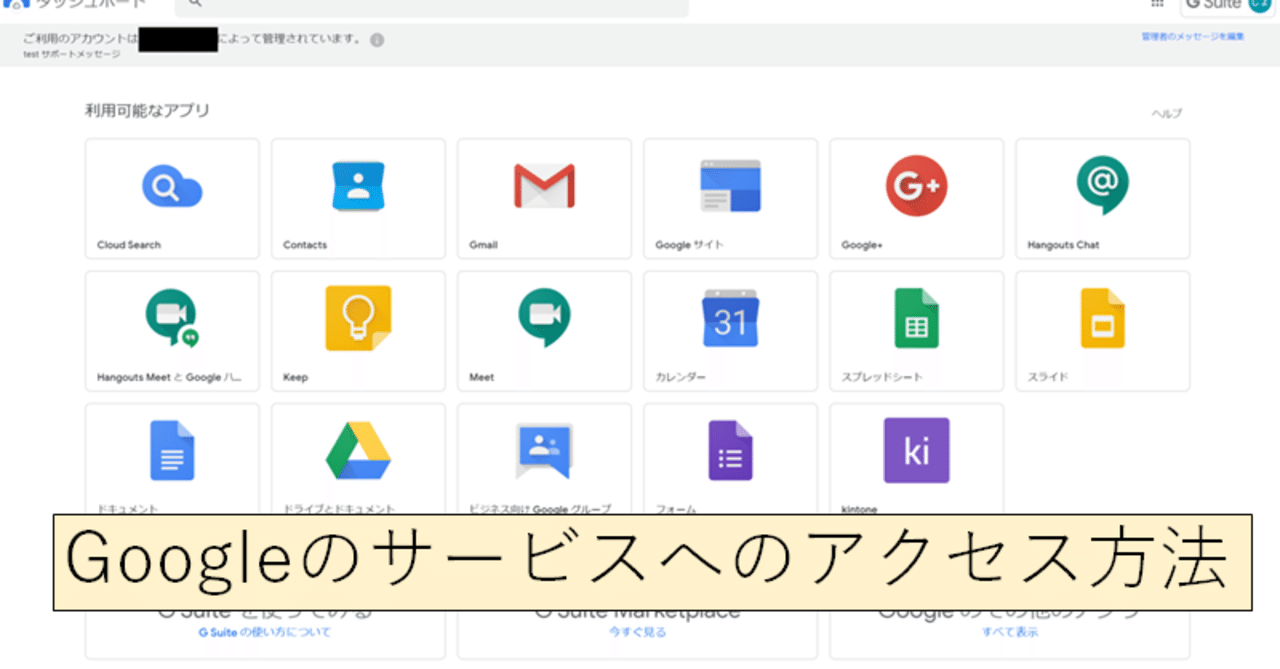The width and height of the screenshot is (1280, 669).
Task: Click the Google サイト label text
Action: click(690, 245)
